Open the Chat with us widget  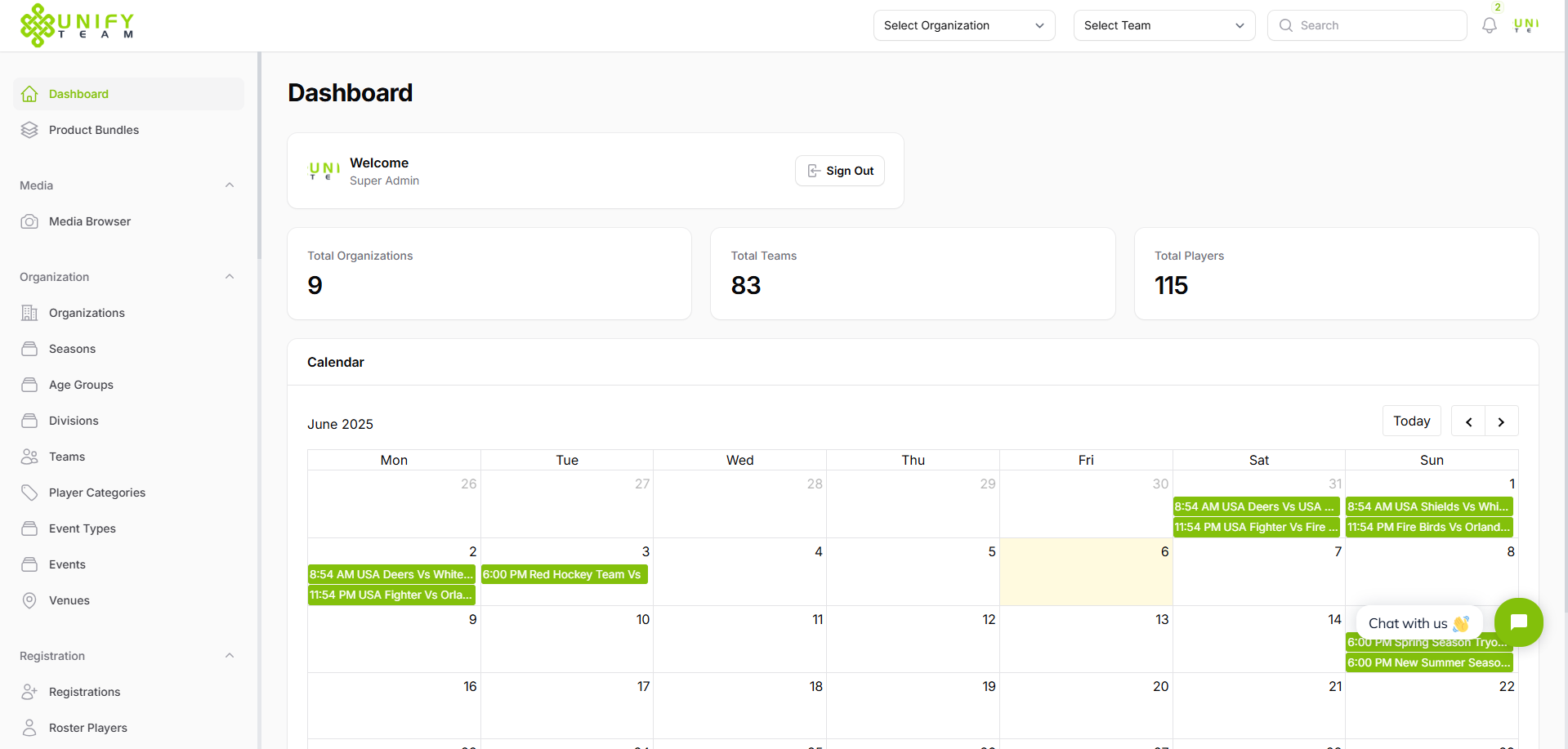[x=1518, y=622]
